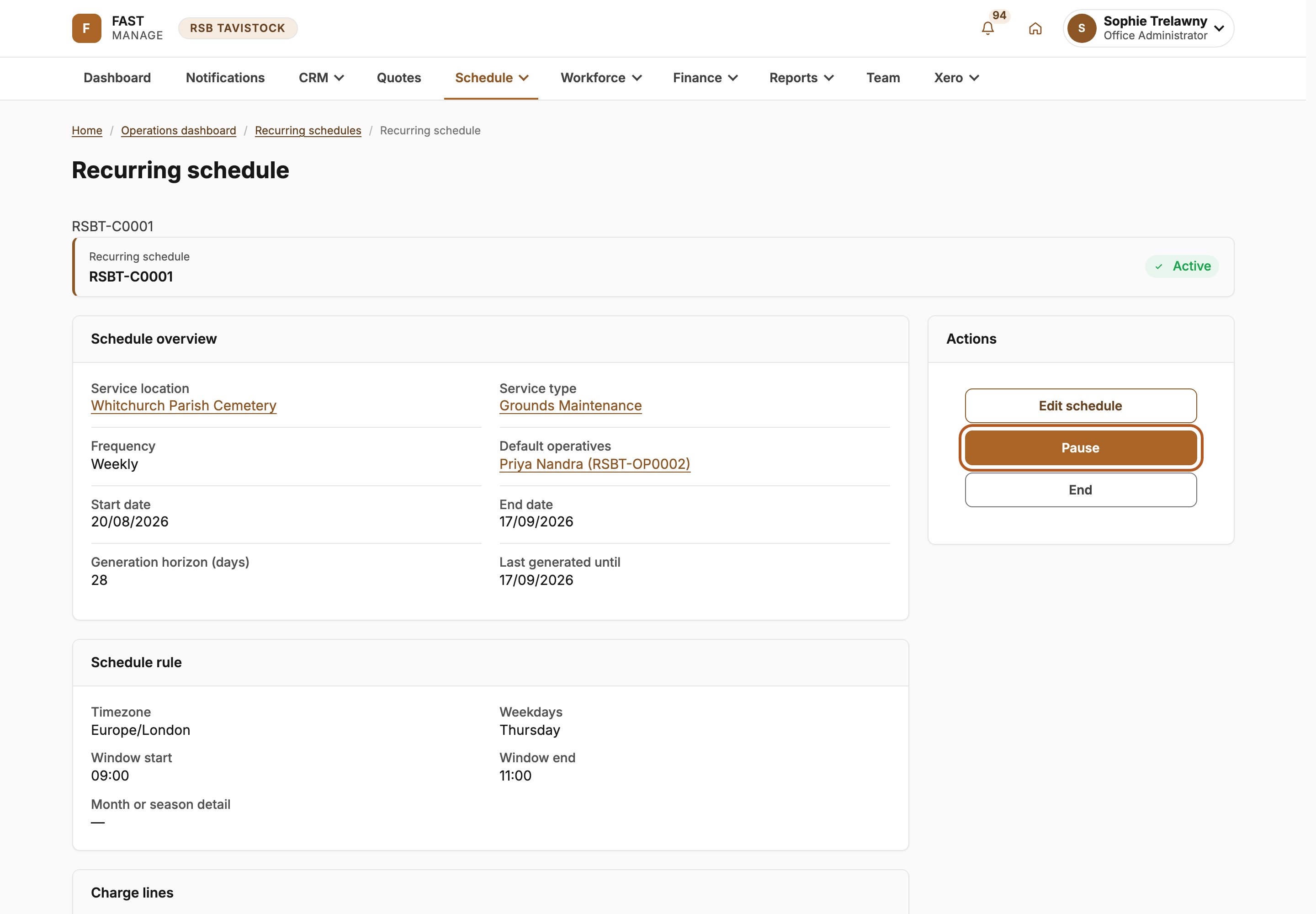Image resolution: width=1316 pixels, height=914 pixels.
Task: Click the frequency value Weekly
Action: (115, 464)
